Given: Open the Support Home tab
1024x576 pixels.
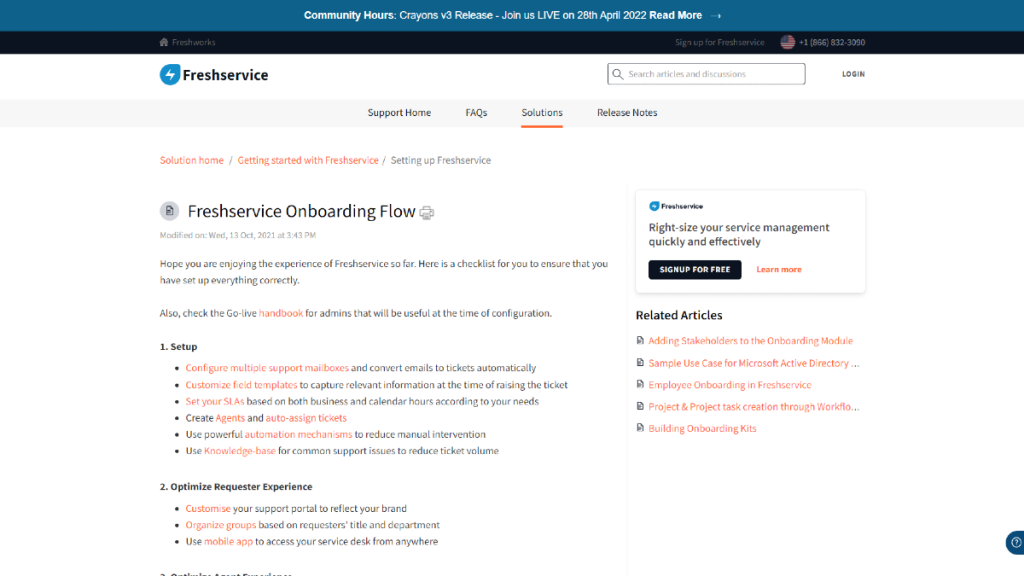Looking at the screenshot, I should pyautogui.click(x=399, y=112).
